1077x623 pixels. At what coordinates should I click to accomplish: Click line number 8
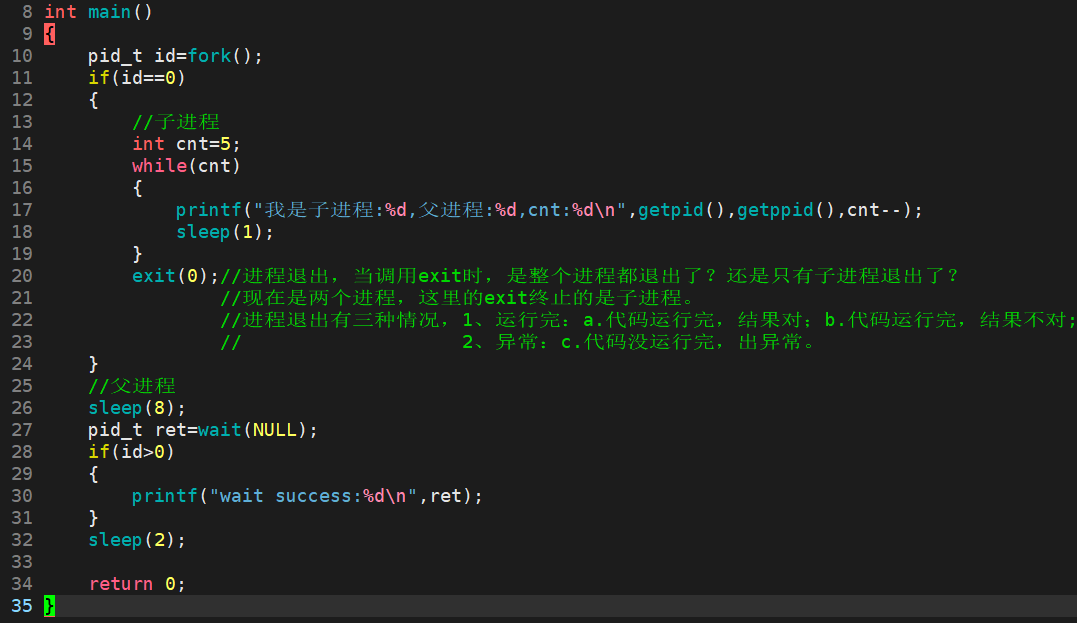click(x=27, y=12)
